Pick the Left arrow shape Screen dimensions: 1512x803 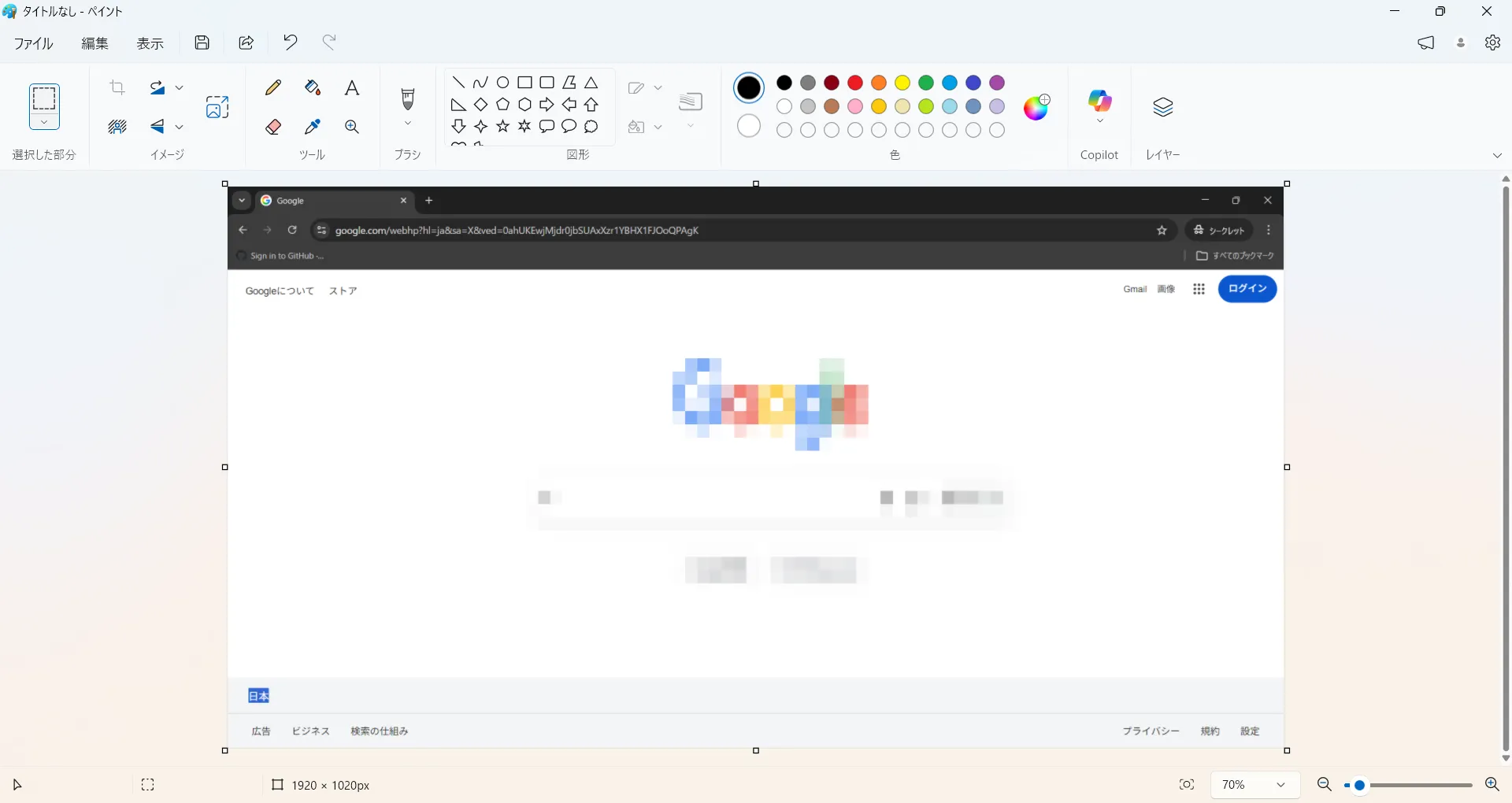click(569, 105)
